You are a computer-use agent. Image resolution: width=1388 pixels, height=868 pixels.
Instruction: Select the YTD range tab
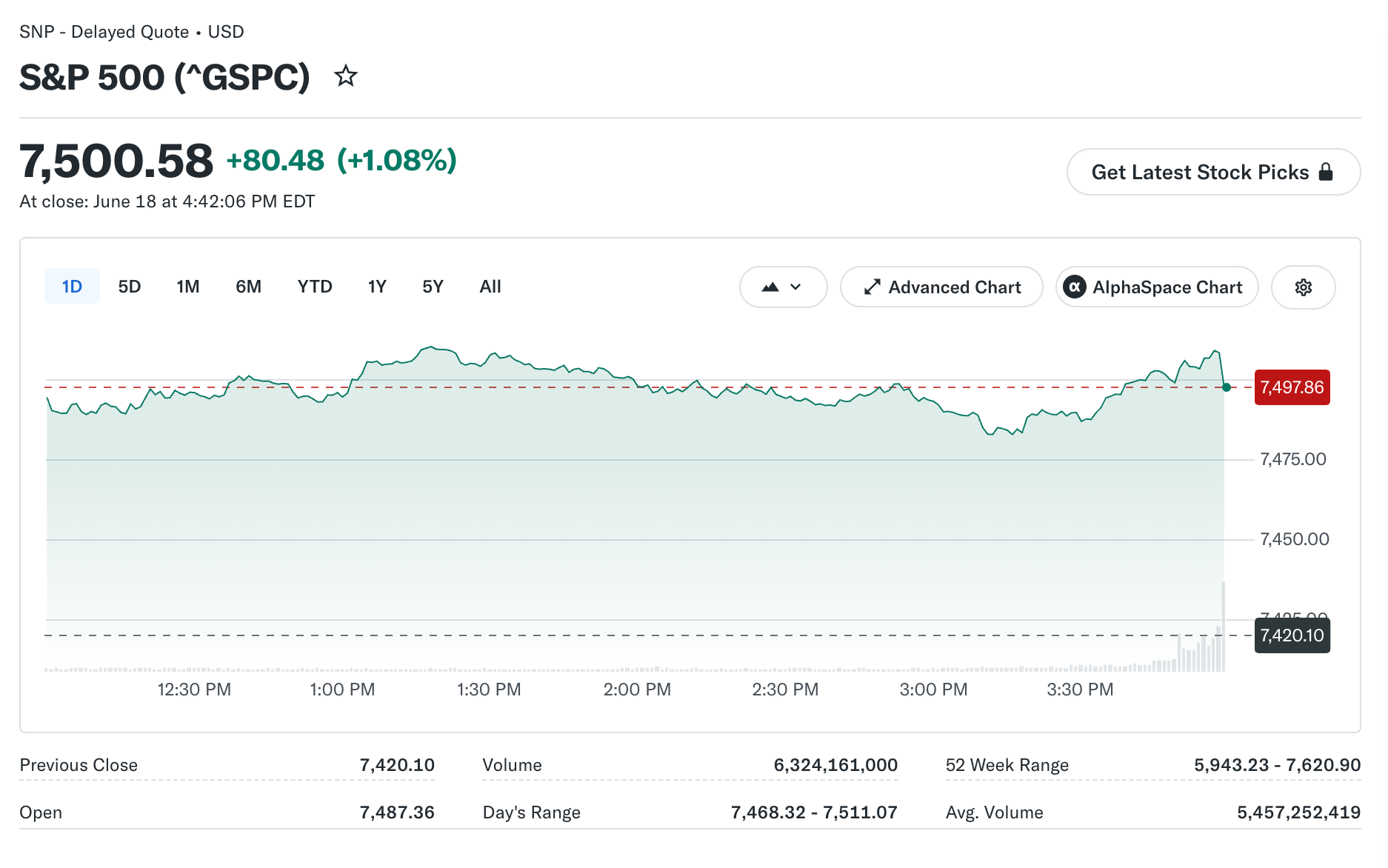(x=315, y=287)
